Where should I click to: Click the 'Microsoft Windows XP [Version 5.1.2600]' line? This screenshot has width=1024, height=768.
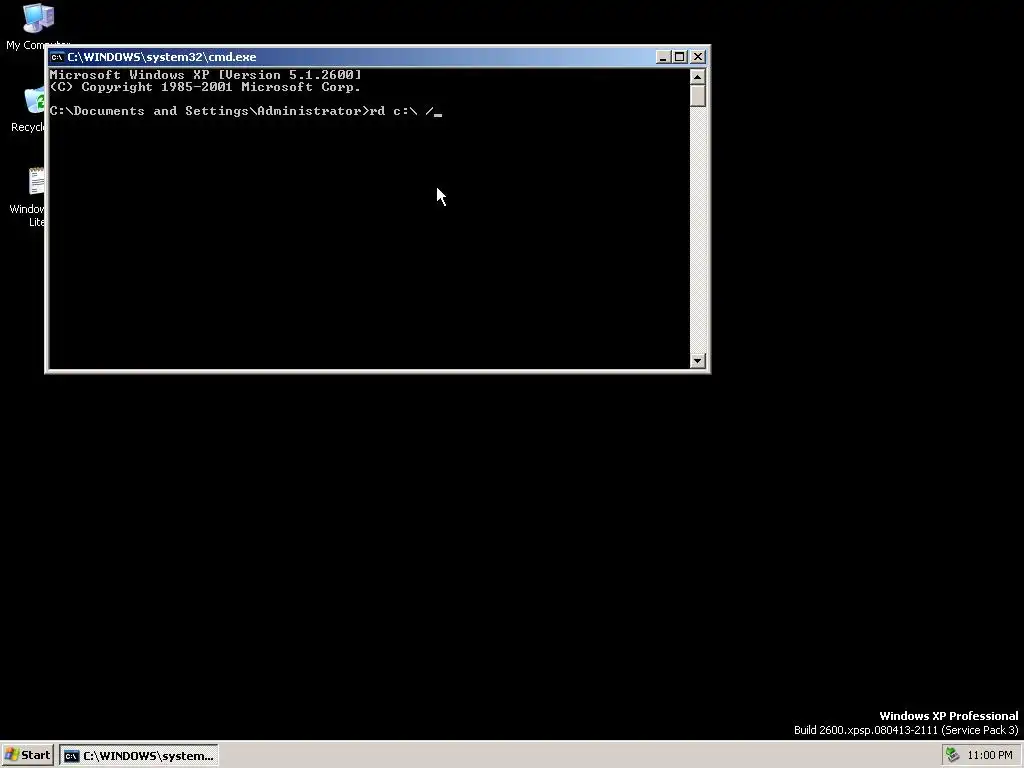206,74
